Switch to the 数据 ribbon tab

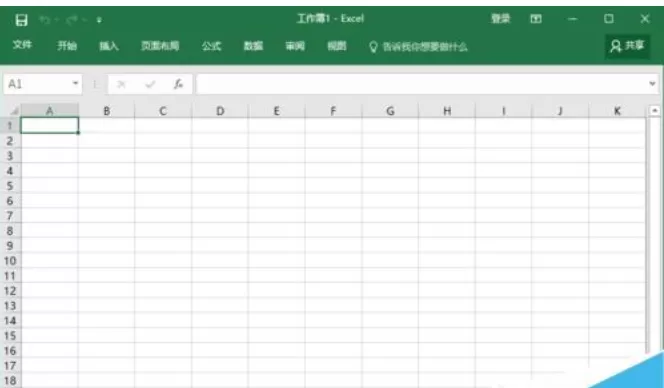point(253,46)
